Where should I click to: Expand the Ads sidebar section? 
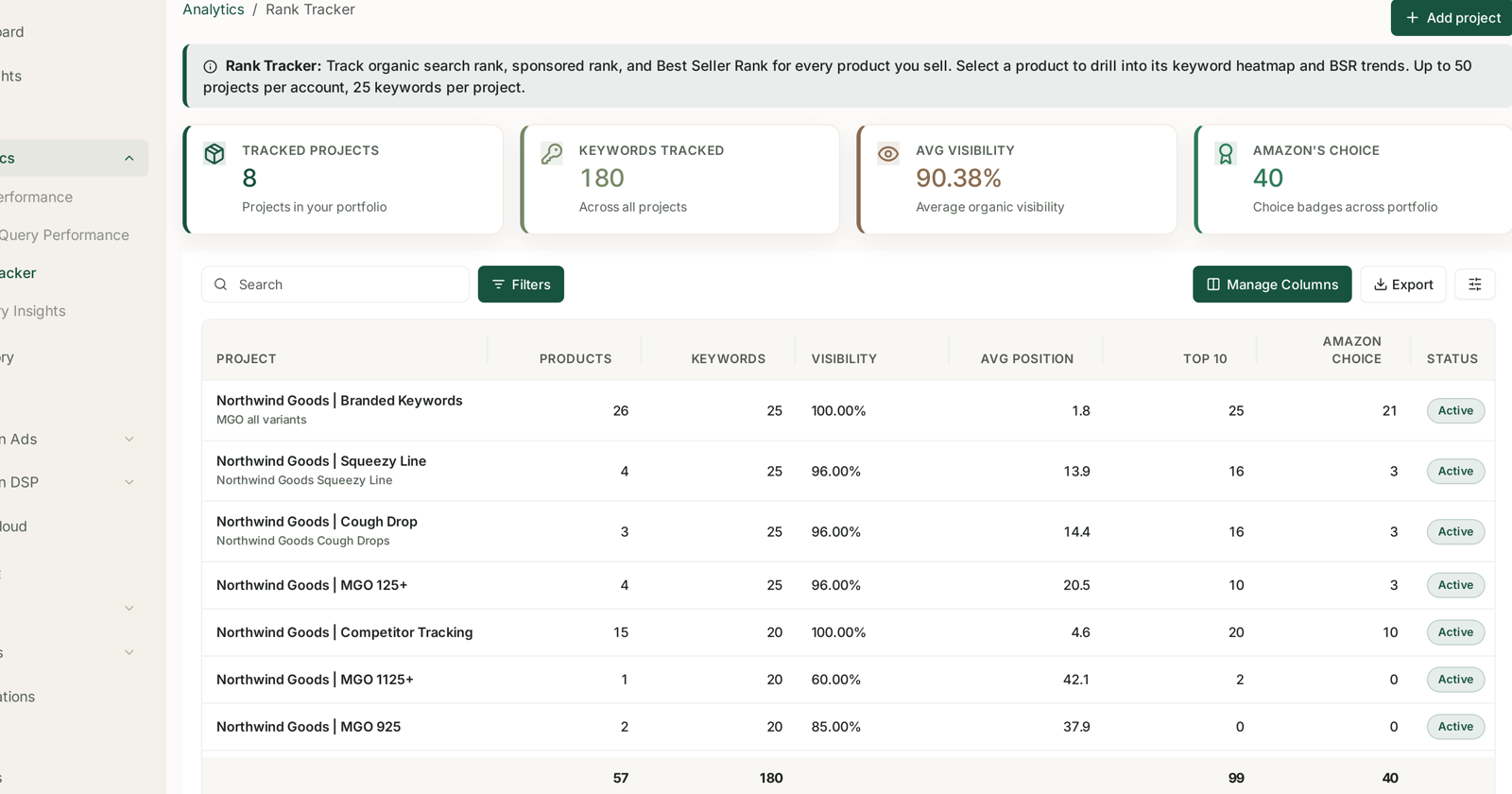tap(129, 440)
